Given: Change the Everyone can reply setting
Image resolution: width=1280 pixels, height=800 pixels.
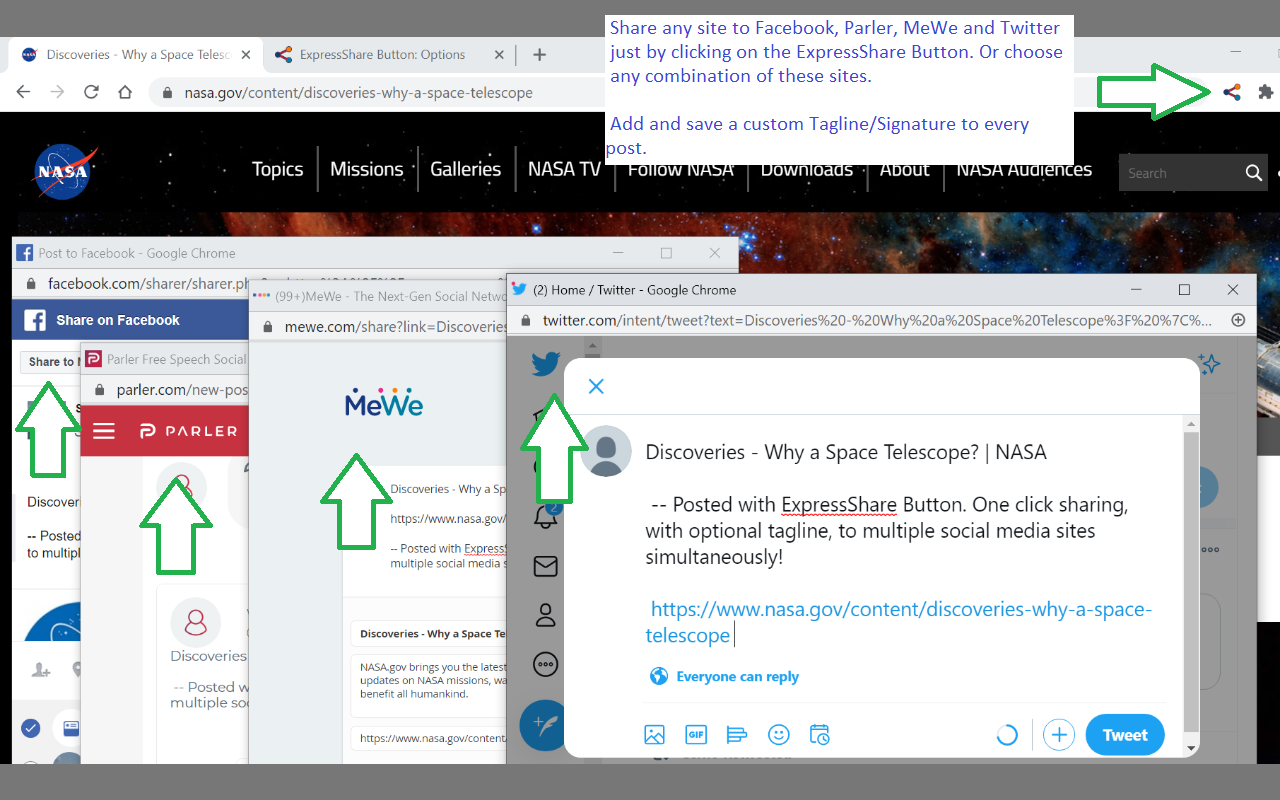Looking at the screenshot, I should (724, 676).
